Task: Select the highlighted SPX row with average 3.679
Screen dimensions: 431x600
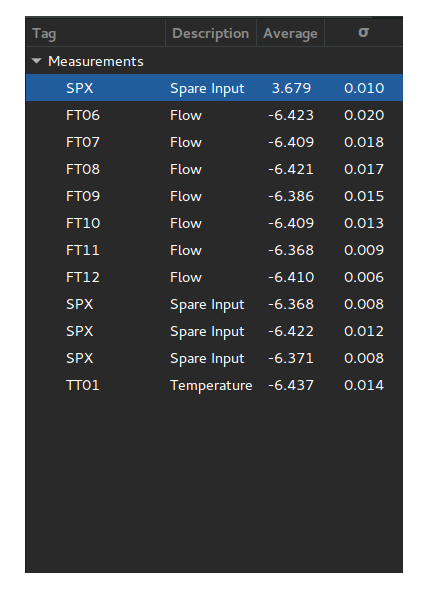Action: click(214, 88)
